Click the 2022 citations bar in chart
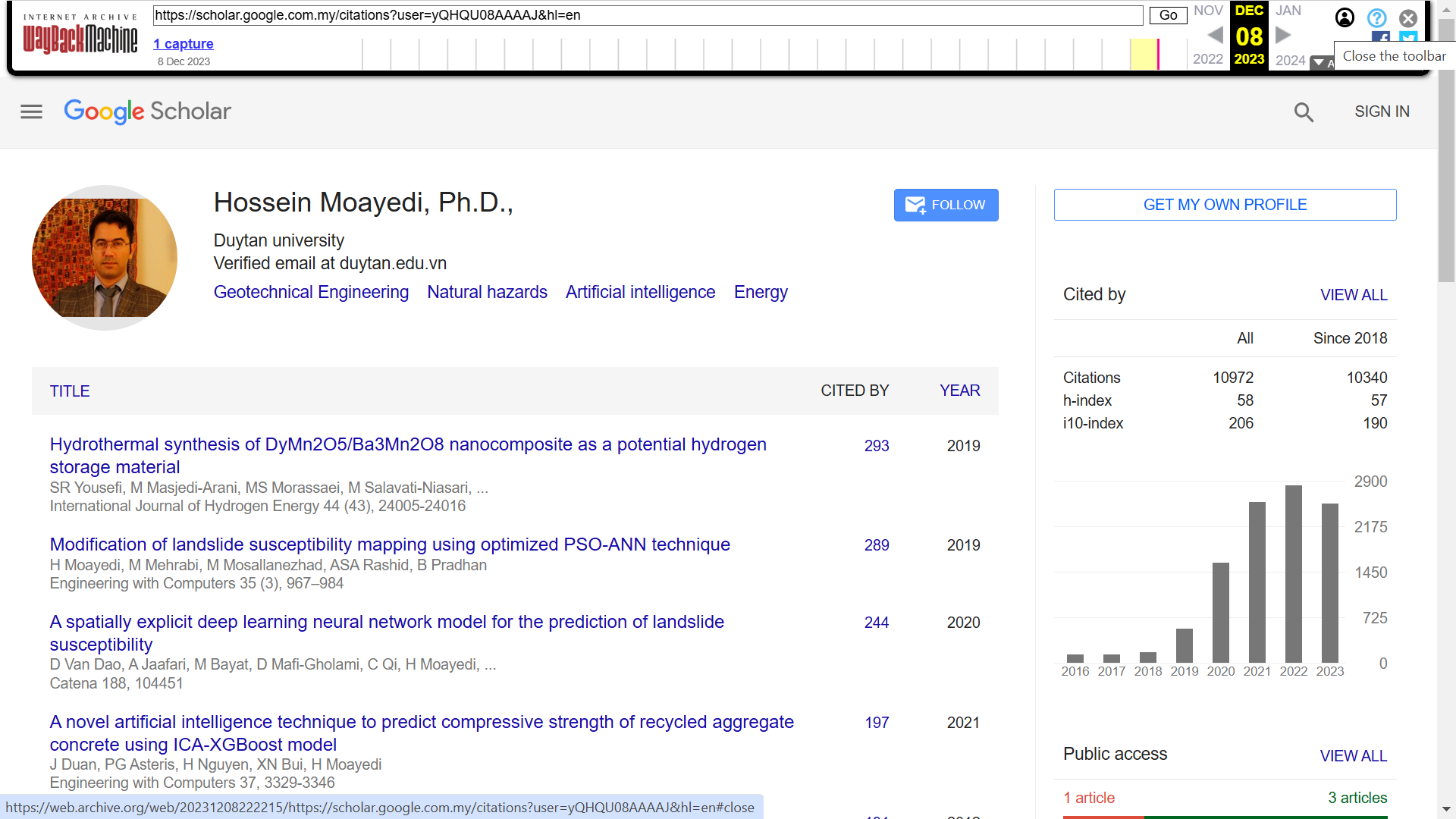This screenshot has width=1456, height=819. (x=1293, y=573)
